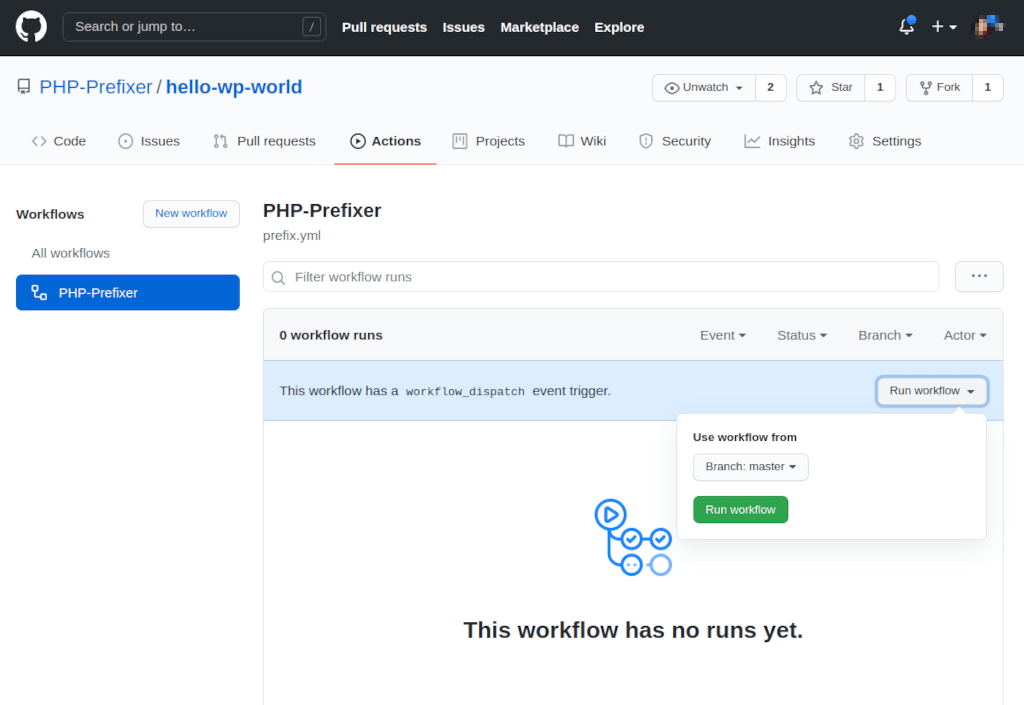Click the '0 workflow runs' heading
Screen dimensions: 1024x705
click(331, 335)
